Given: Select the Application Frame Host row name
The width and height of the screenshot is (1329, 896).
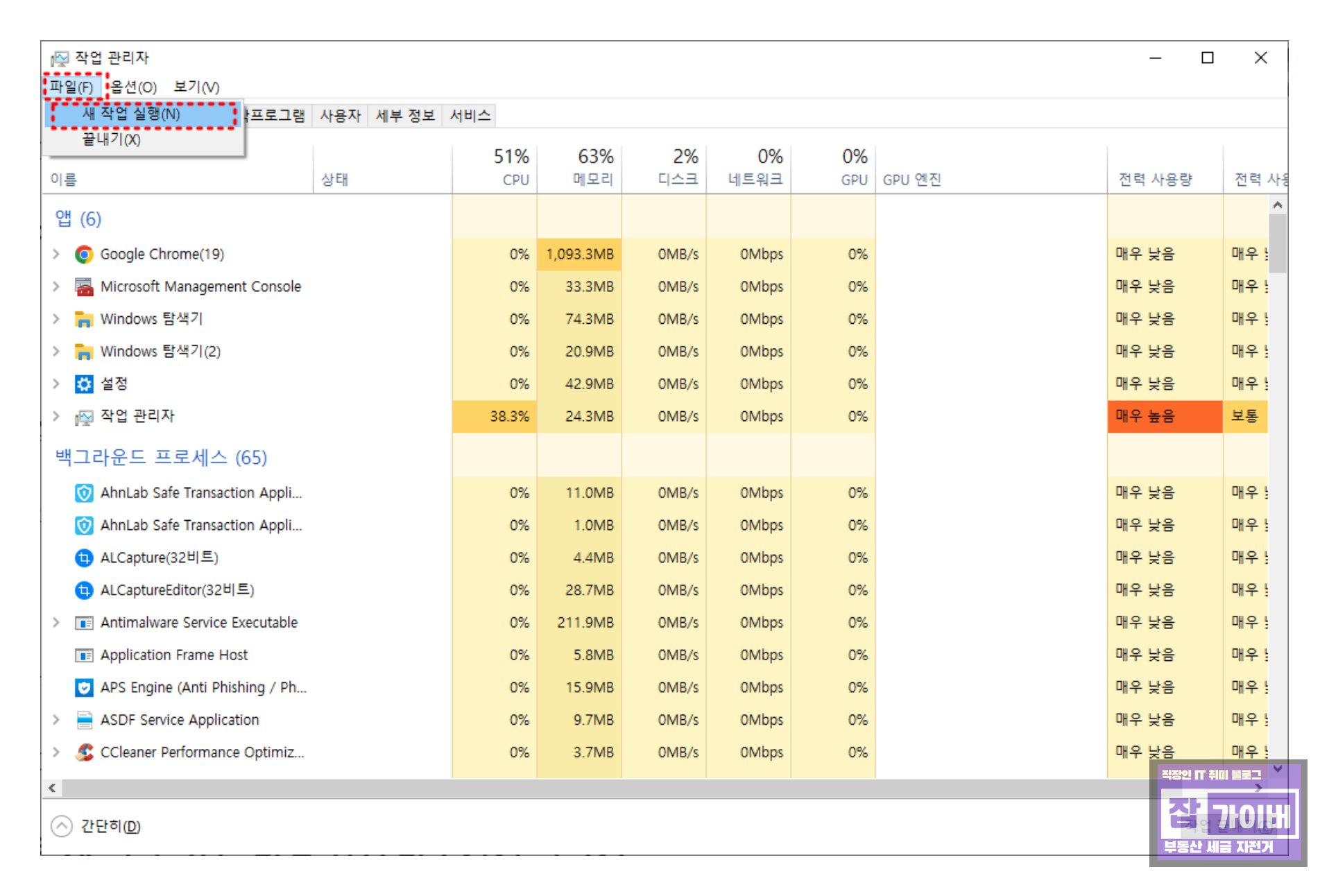Looking at the screenshot, I should tap(174, 655).
